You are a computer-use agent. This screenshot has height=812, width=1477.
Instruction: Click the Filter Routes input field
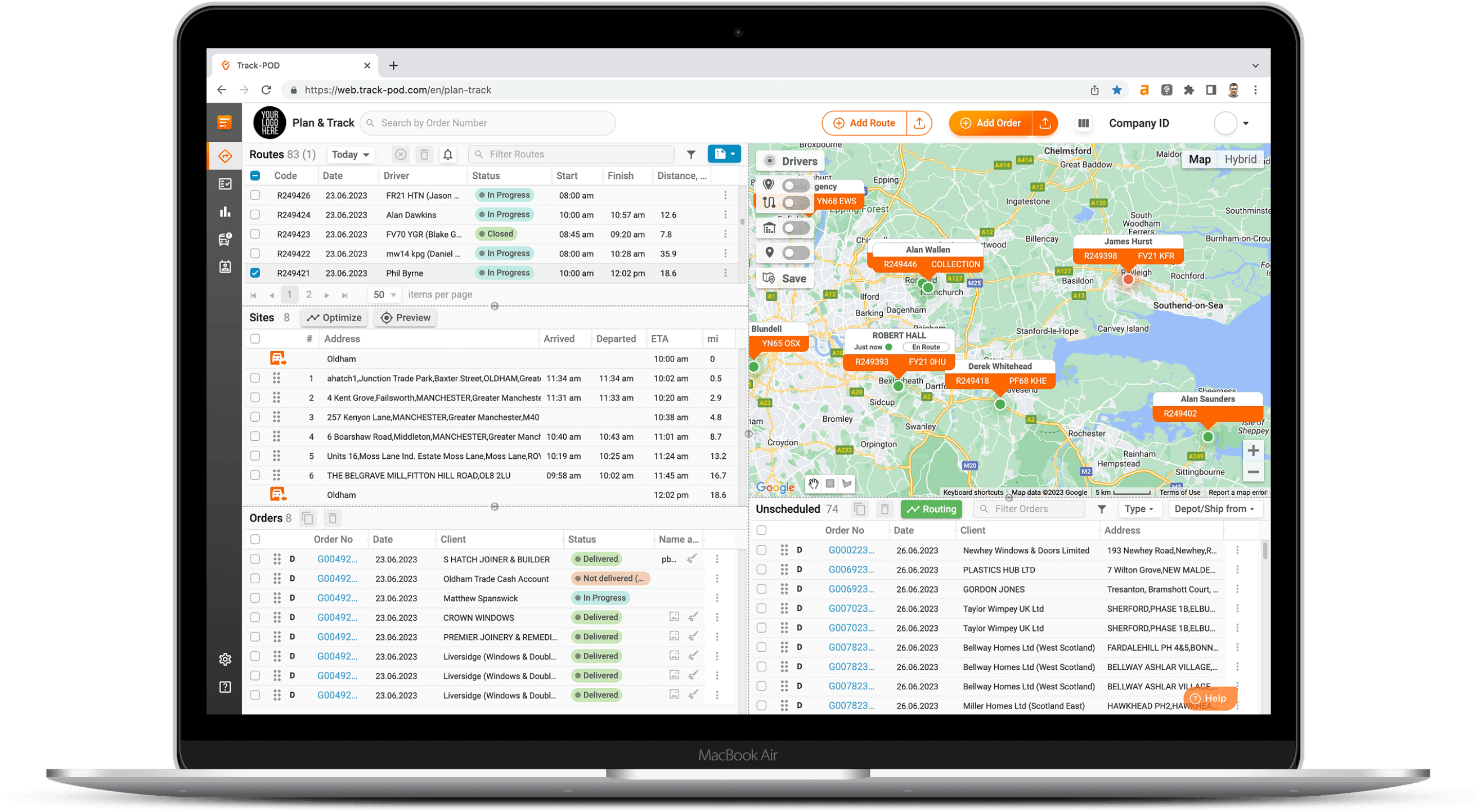click(x=572, y=154)
